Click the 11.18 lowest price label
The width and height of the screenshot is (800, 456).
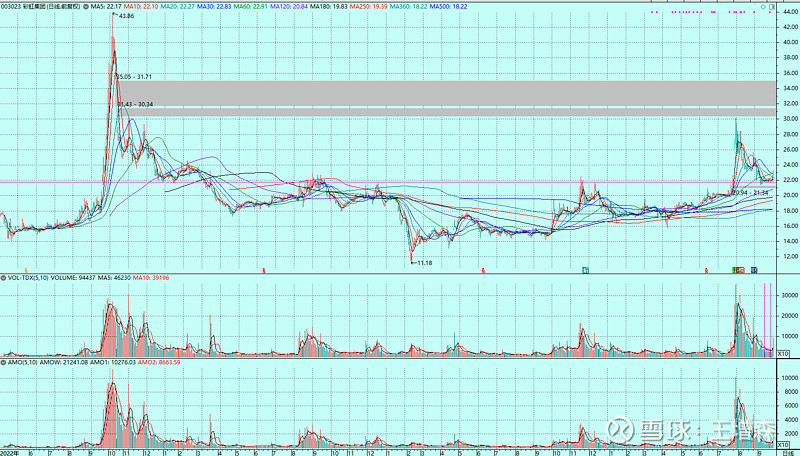tap(422, 262)
